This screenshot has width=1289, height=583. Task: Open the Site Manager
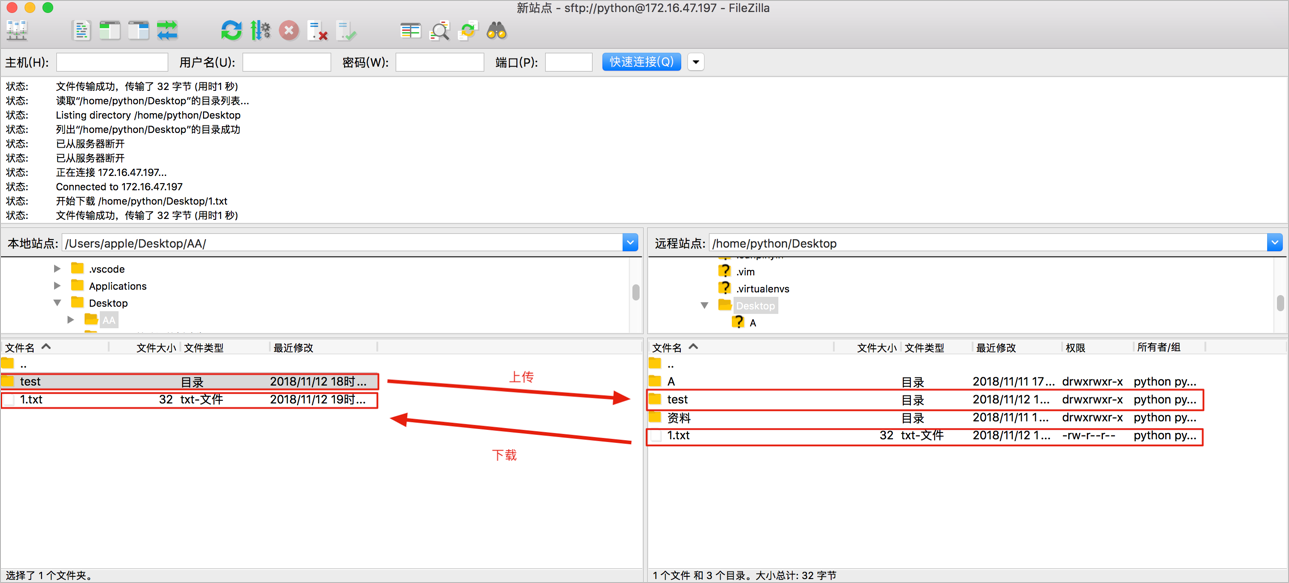click(x=16, y=30)
